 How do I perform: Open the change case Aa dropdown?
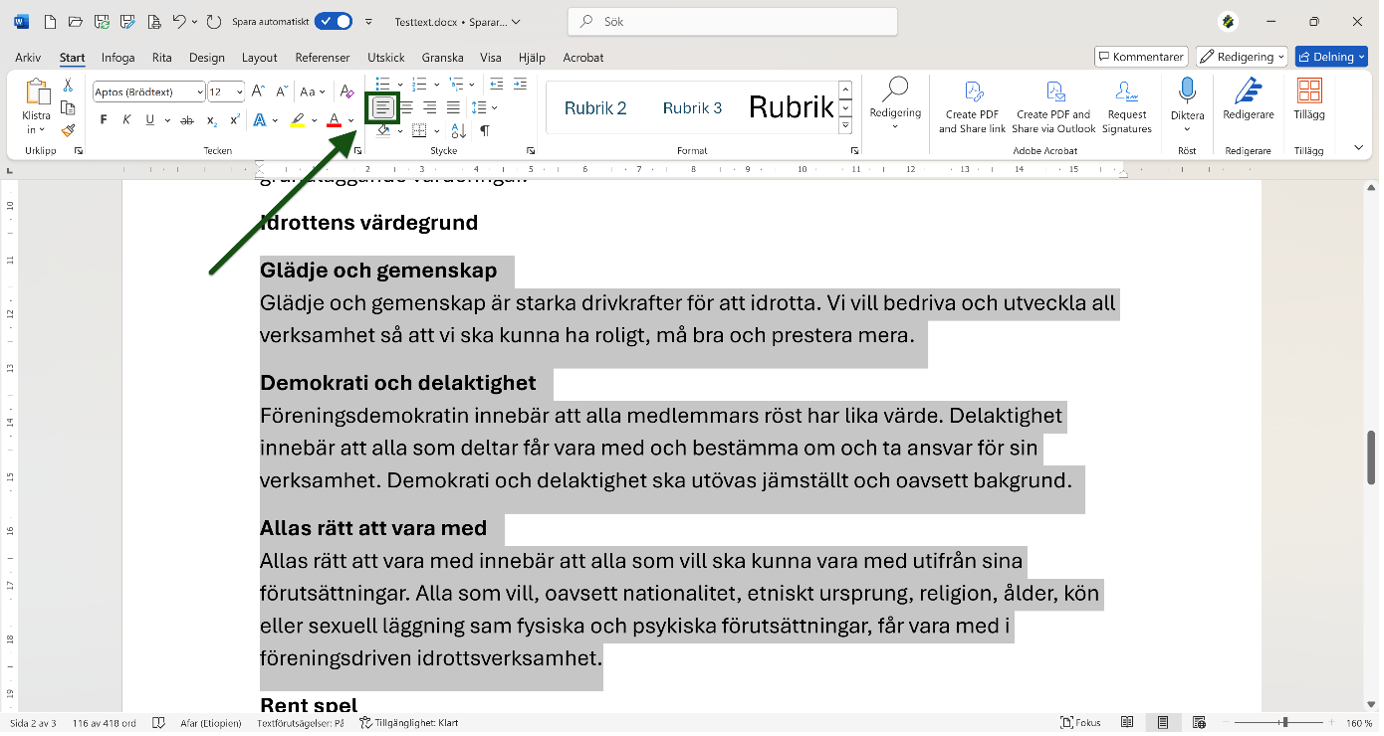point(313,92)
